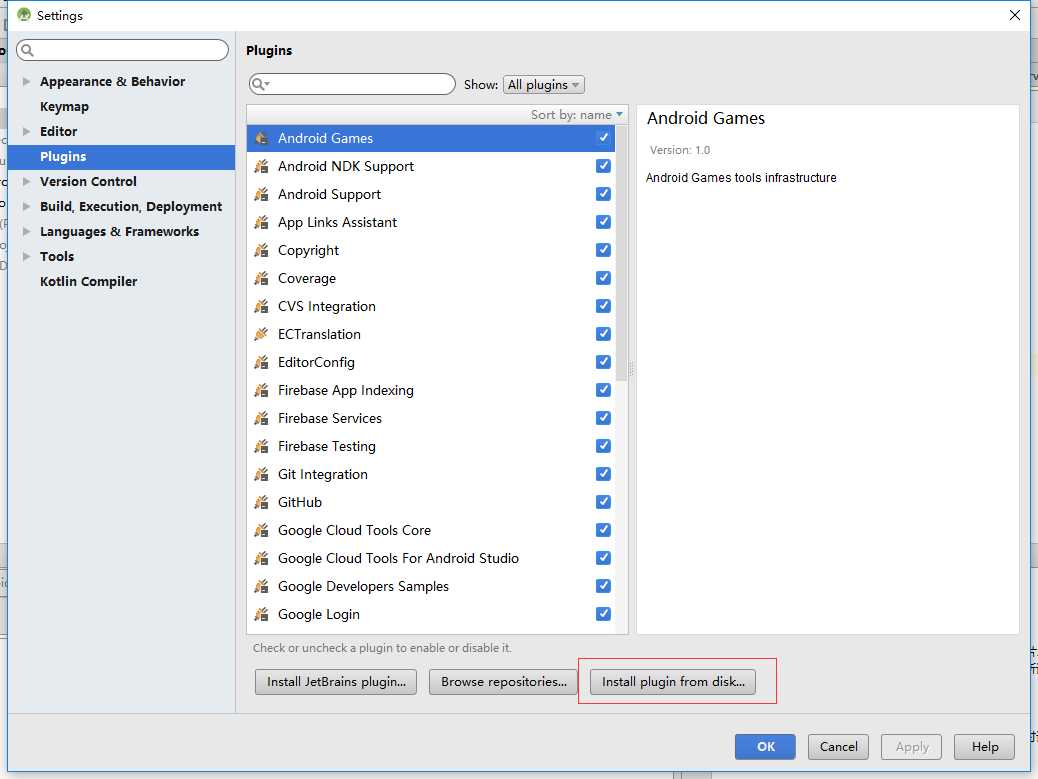Viewport: 1038px width, 779px height.
Task: Click the CVS Integration plugin icon
Action: [261, 306]
